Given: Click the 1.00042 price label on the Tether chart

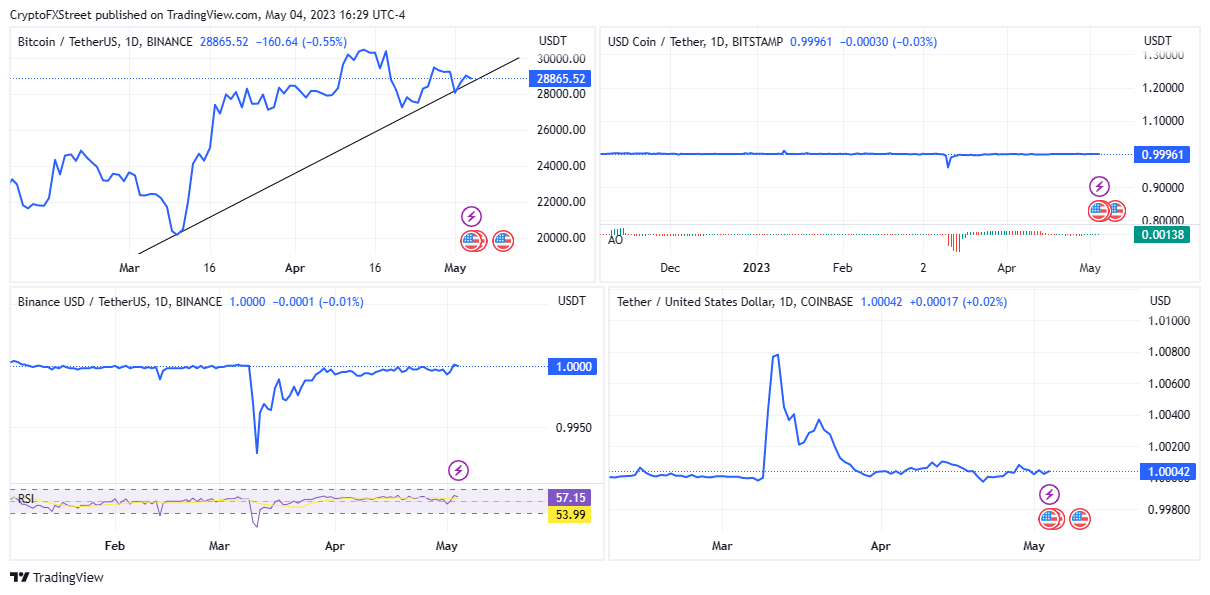Looking at the screenshot, I should [x=1166, y=472].
